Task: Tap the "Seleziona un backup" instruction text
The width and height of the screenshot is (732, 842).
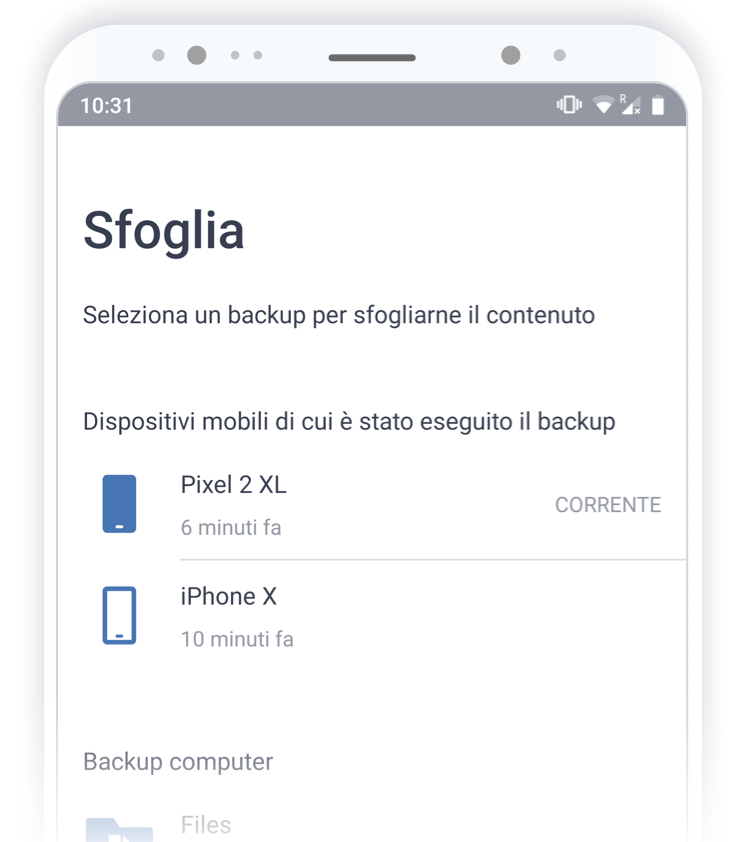Action: click(339, 315)
